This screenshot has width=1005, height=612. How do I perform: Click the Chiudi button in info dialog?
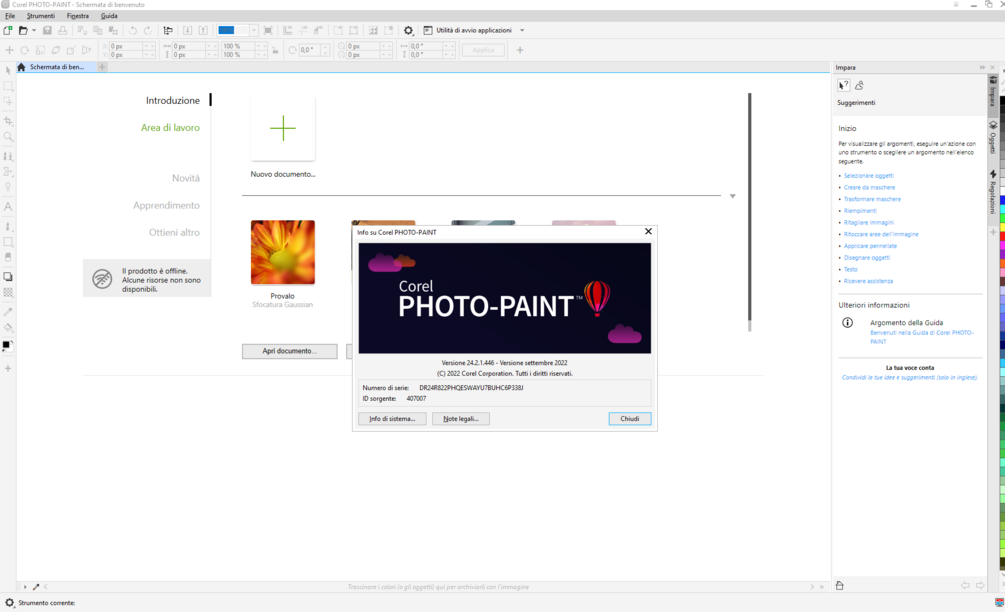click(629, 418)
